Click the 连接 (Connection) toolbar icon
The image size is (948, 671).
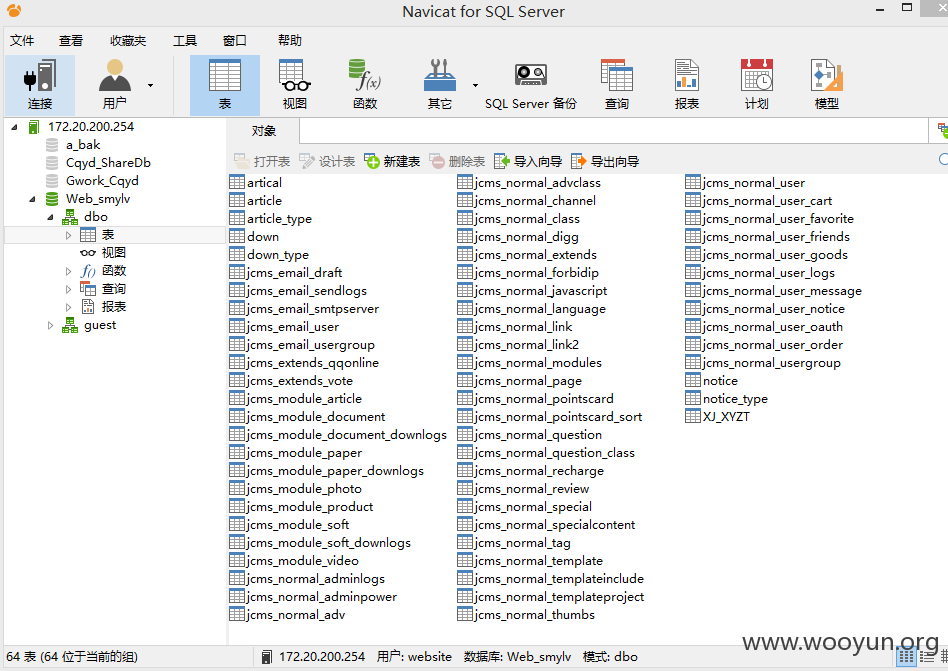coord(40,85)
